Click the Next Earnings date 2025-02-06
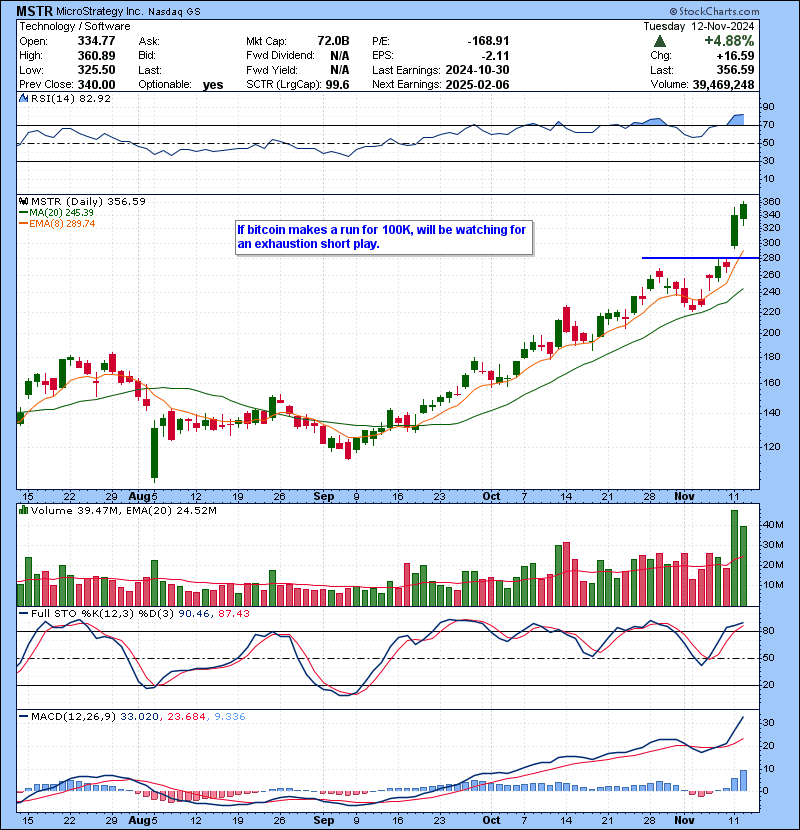Image resolution: width=800 pixels, height=830 pixels. [x=478, y=84]
